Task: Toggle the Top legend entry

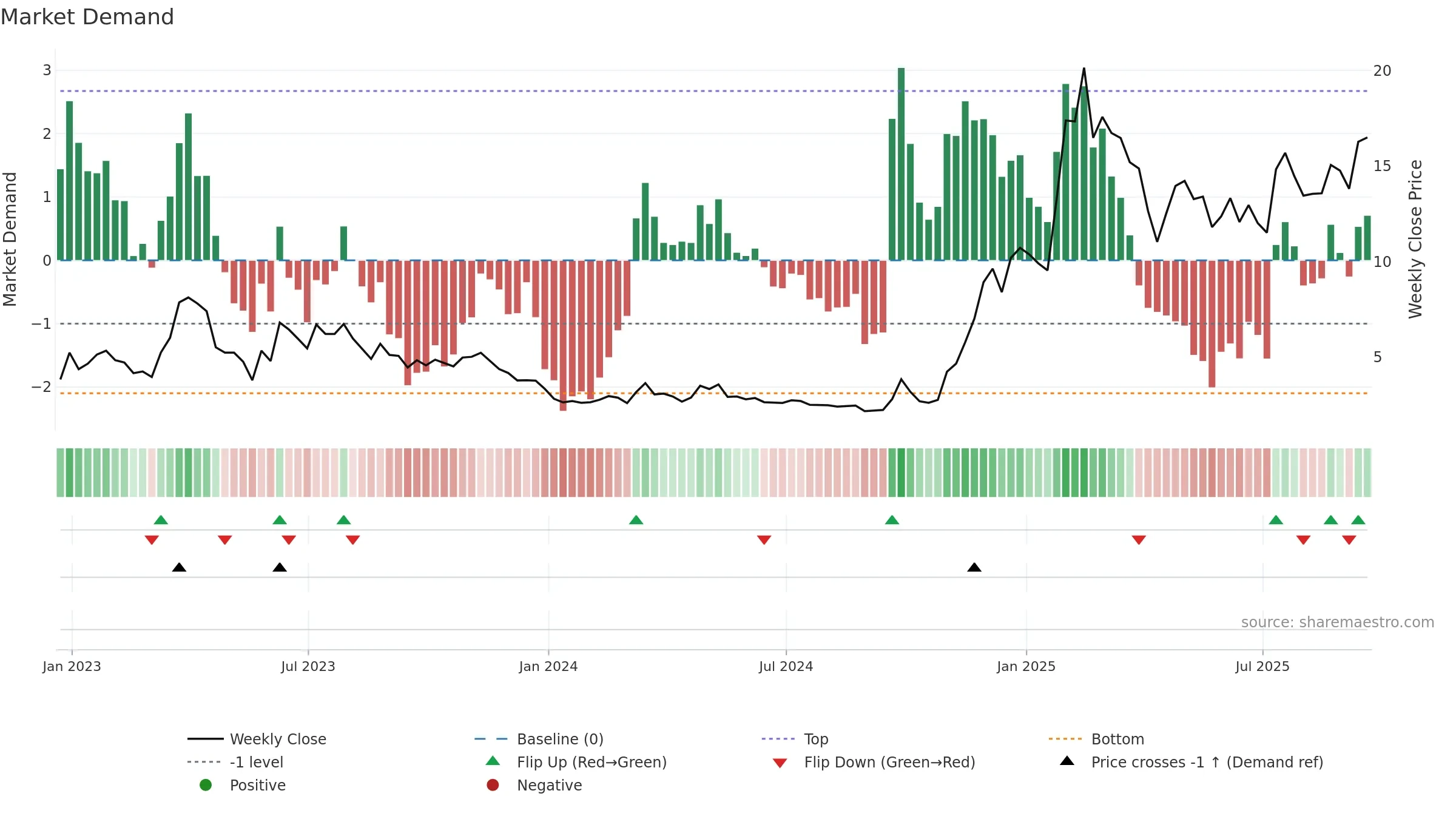Action: pos(795,739)
